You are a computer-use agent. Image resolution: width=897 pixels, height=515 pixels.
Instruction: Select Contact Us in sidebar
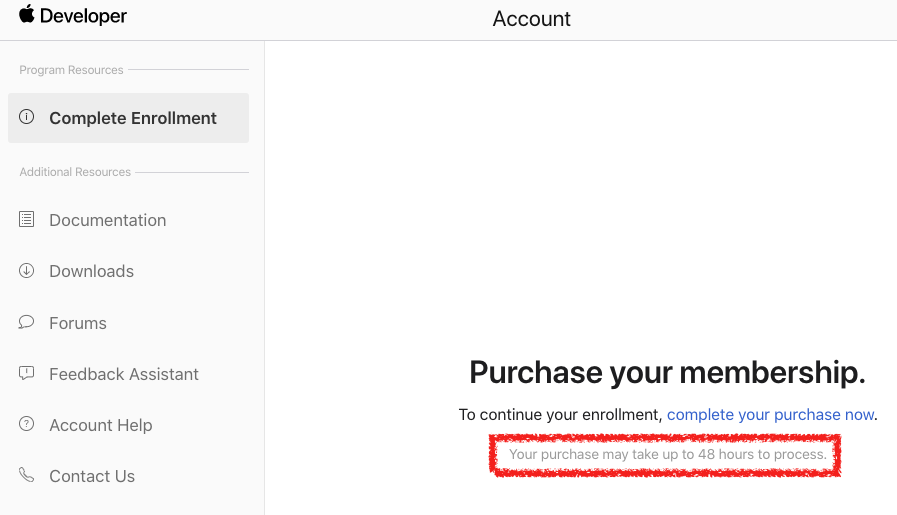click(x=92, y=476)
